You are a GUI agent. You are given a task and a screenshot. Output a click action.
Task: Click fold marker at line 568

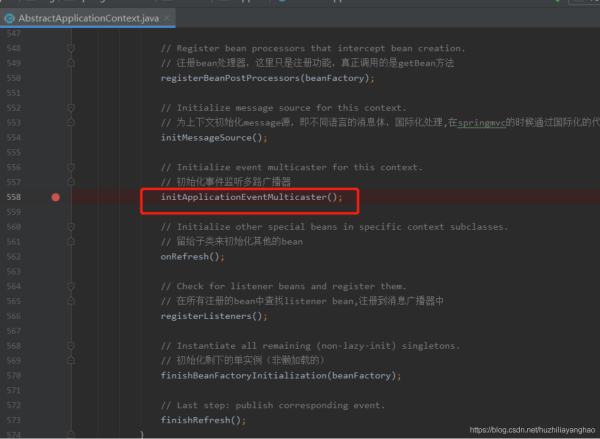coord(71,346)
